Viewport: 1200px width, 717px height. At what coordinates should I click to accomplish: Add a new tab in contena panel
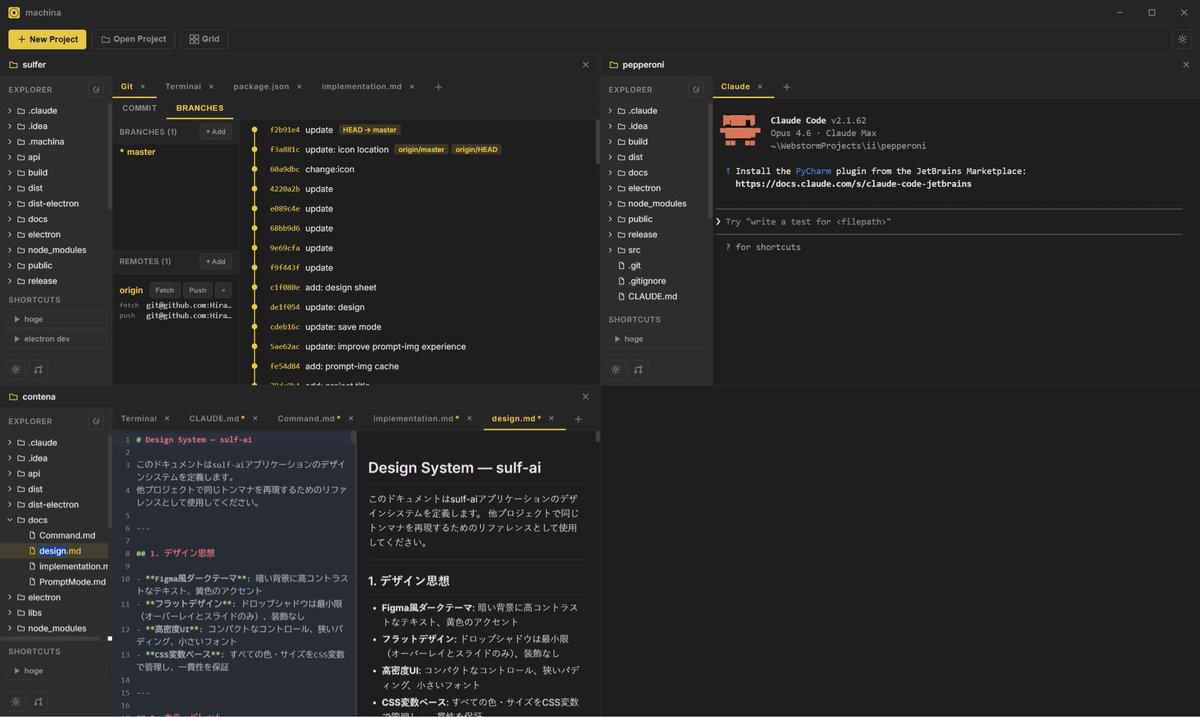577,419
